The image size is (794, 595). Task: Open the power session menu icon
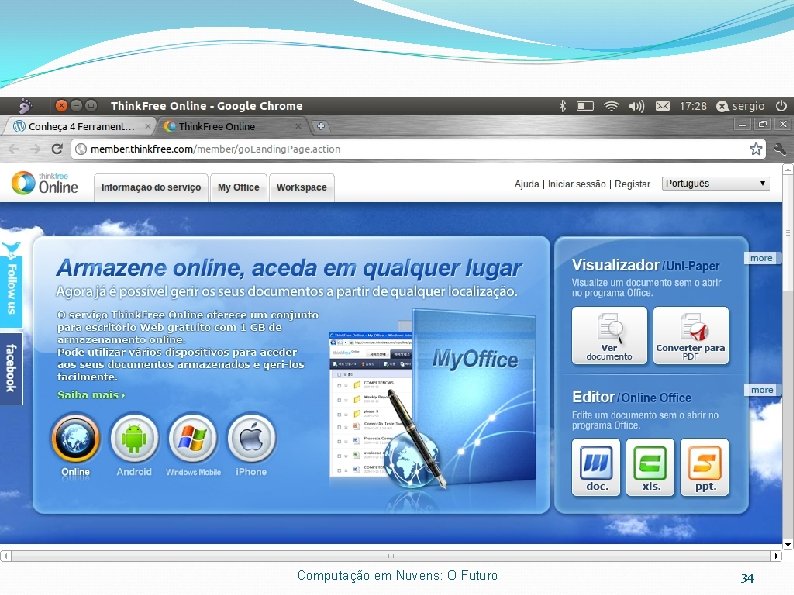pos(781,106)
